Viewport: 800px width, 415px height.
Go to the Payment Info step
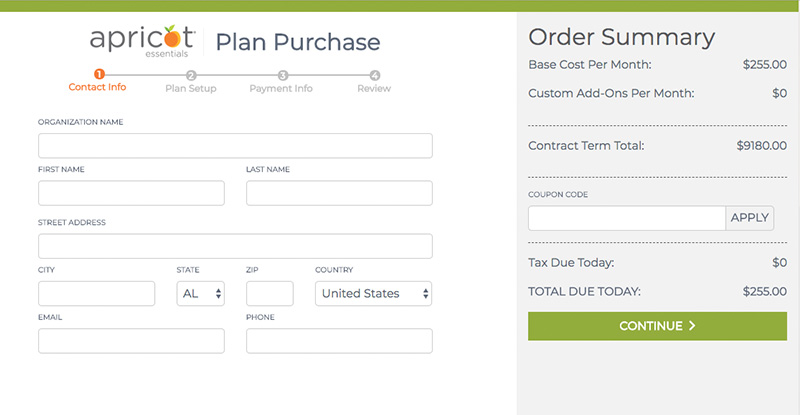[281, 88]
